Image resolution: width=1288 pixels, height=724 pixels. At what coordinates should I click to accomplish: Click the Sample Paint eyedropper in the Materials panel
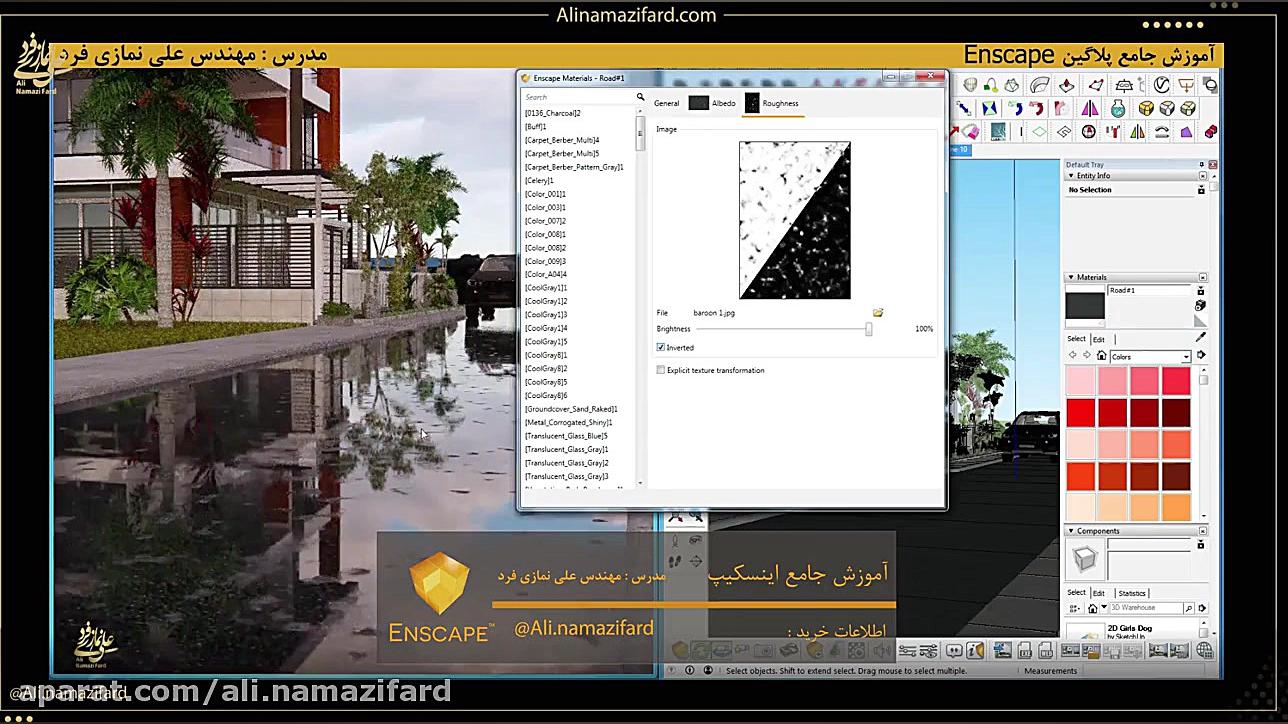tap(1200, 338)
